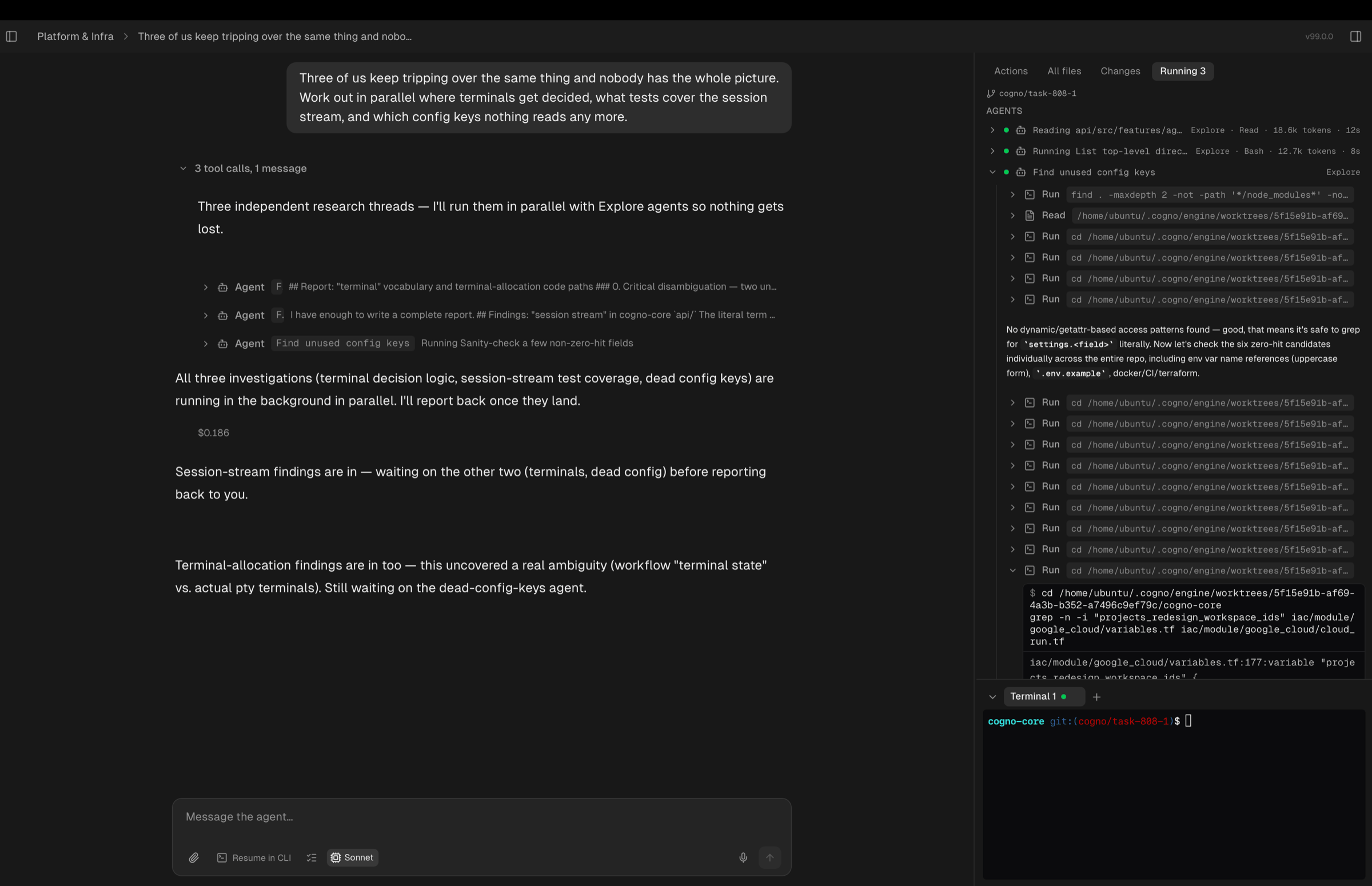Click the microphone voice input icon
This screenshot has height=886, width=1372.
coord(743,857)
